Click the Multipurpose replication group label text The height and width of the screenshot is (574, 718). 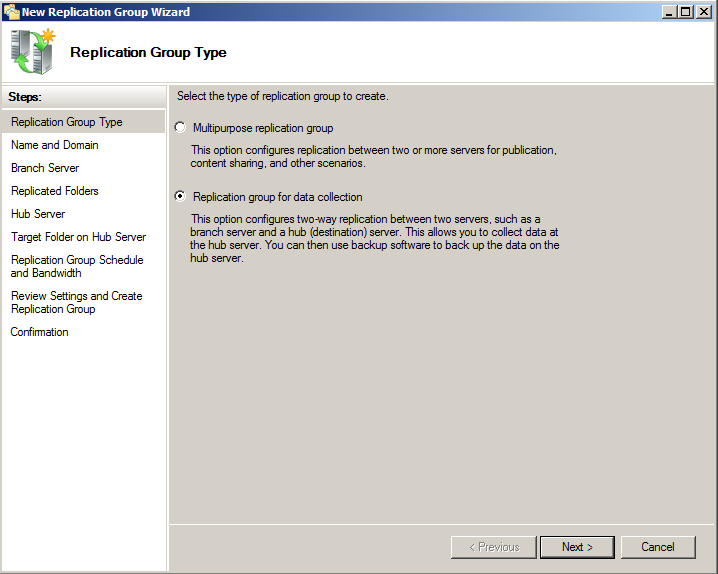click(x=263, y=128)
